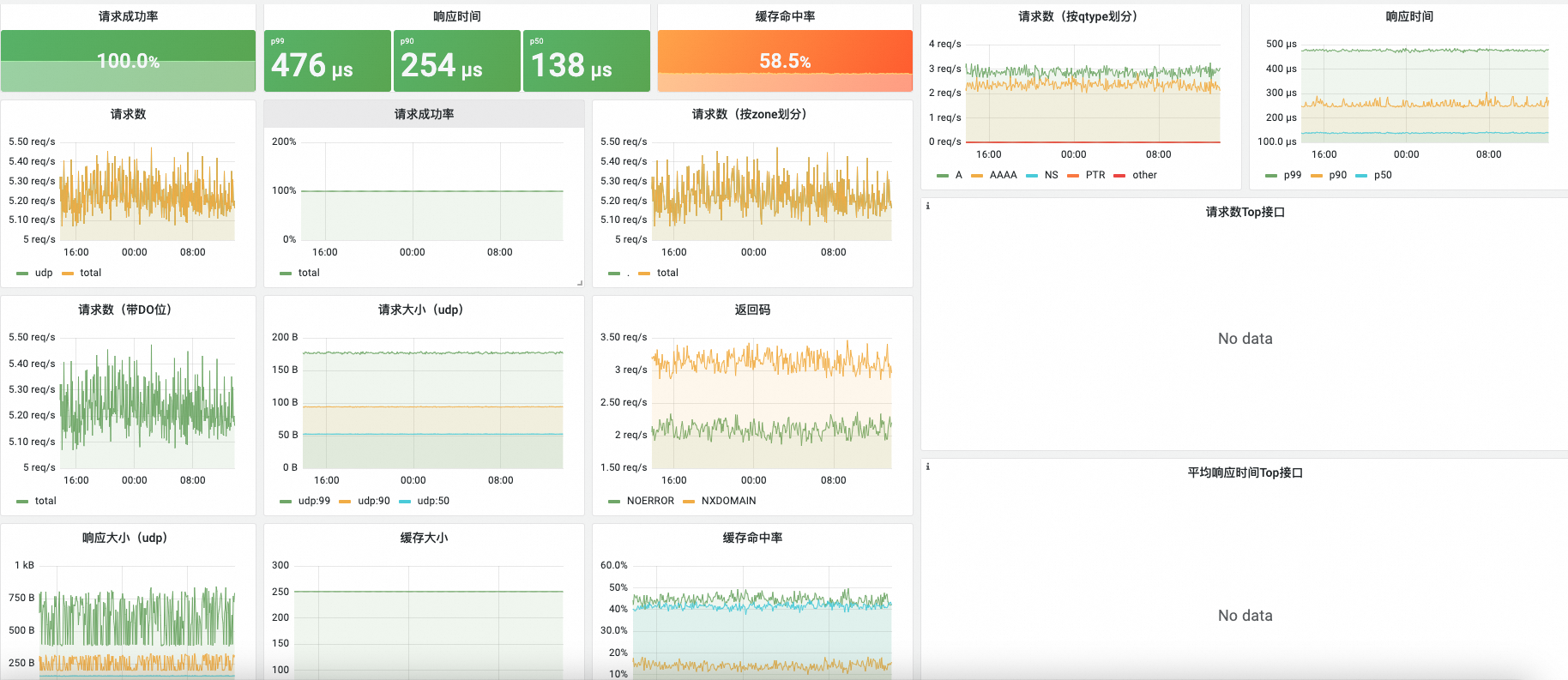This screenshot has height=680, width=1568.
Task: Open the 请求数（带DO位）panel title menu
Action: [x=128, y=310]
